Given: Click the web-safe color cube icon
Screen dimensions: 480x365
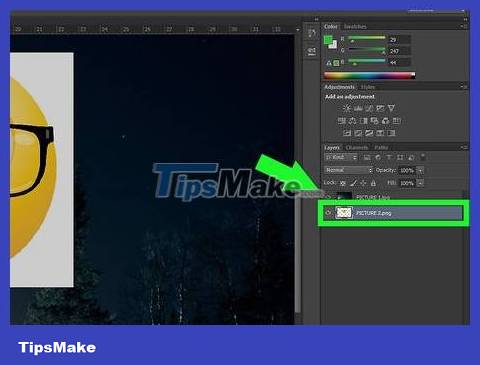Looking at the screenshot, I should click(x=336, y=63).
